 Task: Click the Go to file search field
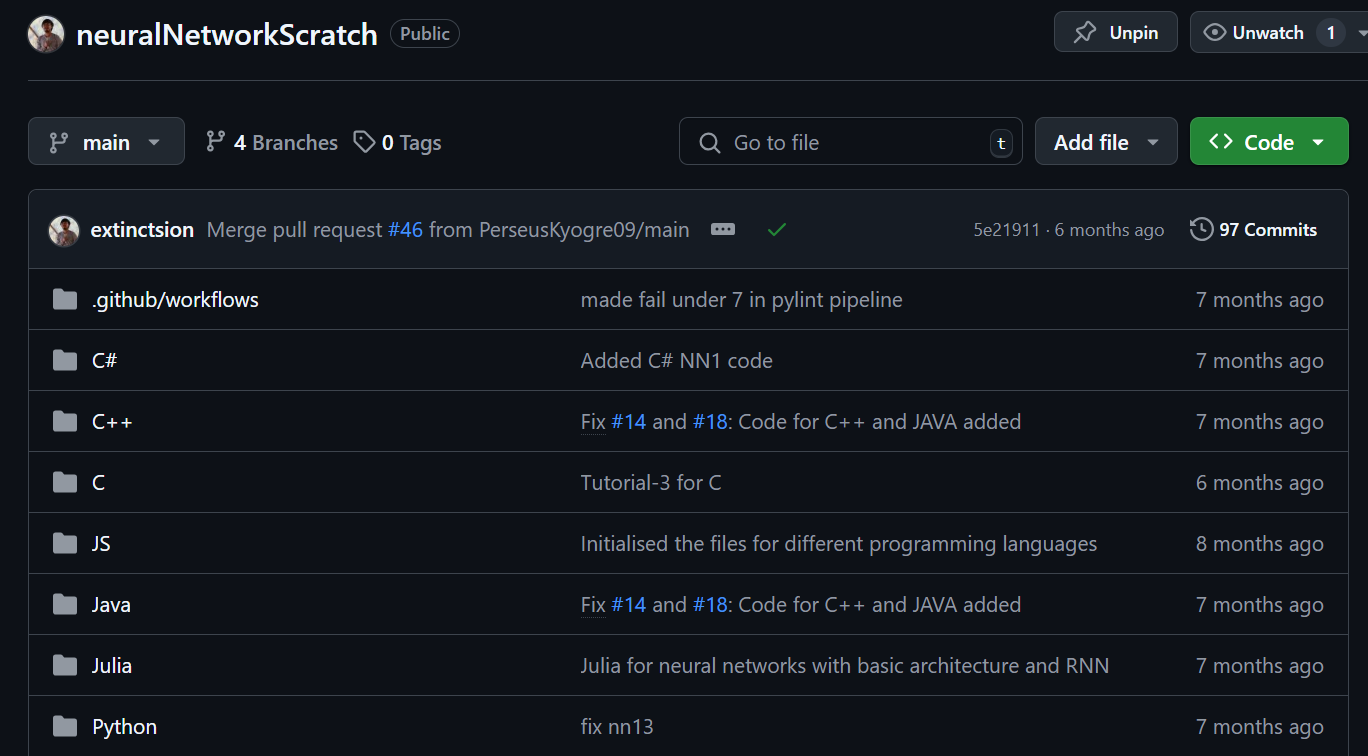(x=850, y=142)
